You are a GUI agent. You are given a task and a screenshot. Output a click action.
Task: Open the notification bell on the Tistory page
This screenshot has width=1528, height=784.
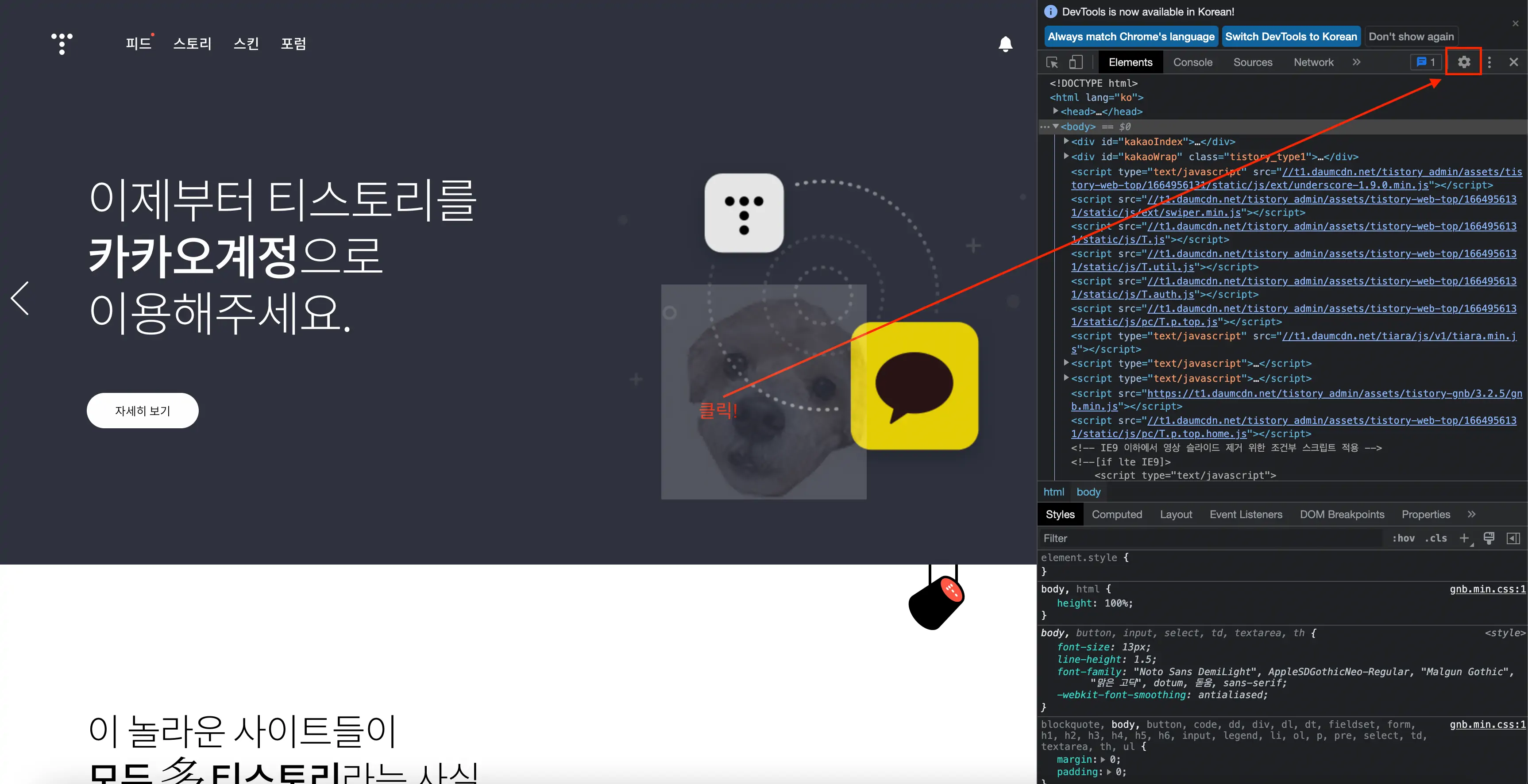click(1005, 44)
